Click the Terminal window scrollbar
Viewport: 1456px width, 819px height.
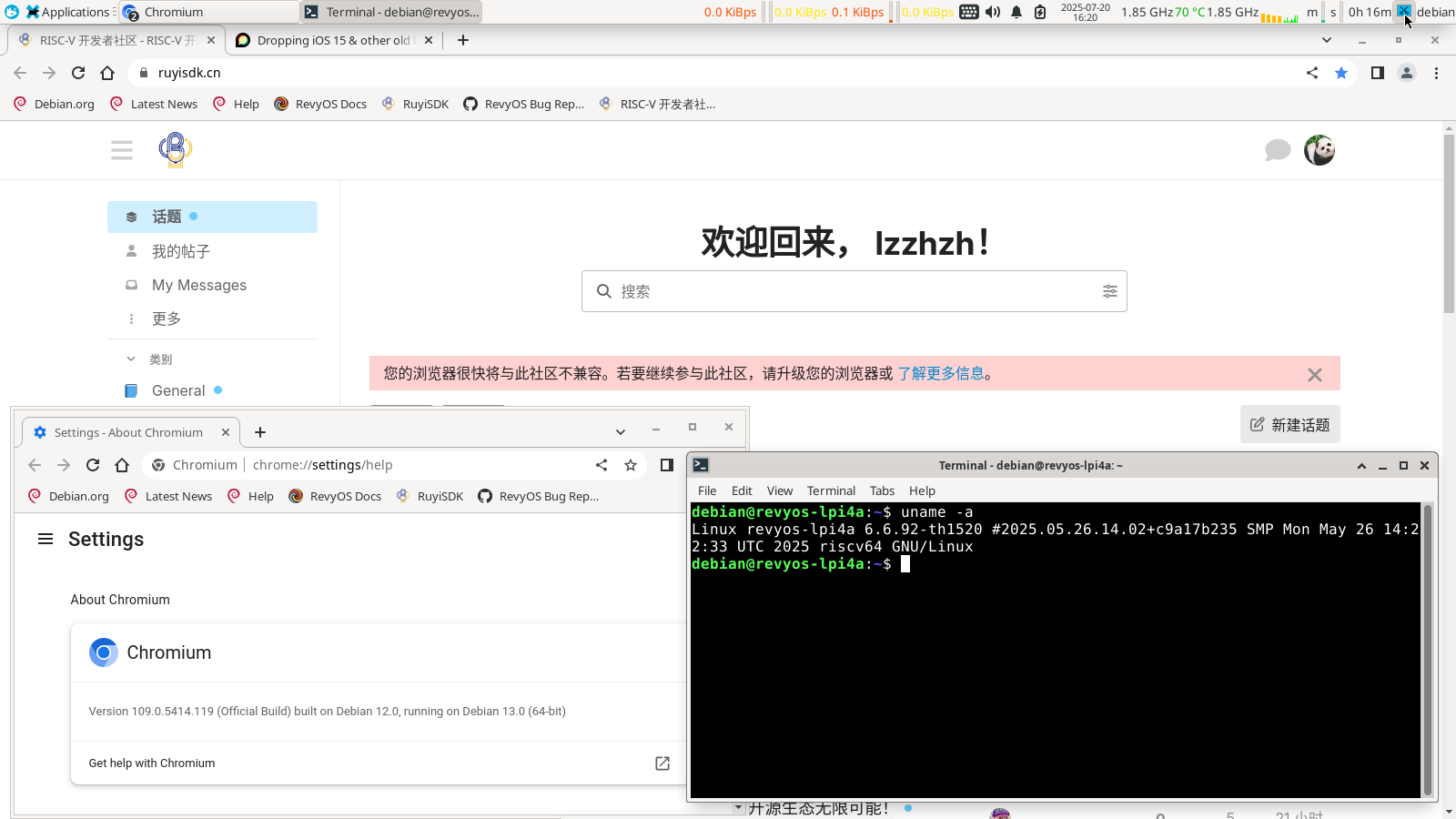(x=1428, y=650)
